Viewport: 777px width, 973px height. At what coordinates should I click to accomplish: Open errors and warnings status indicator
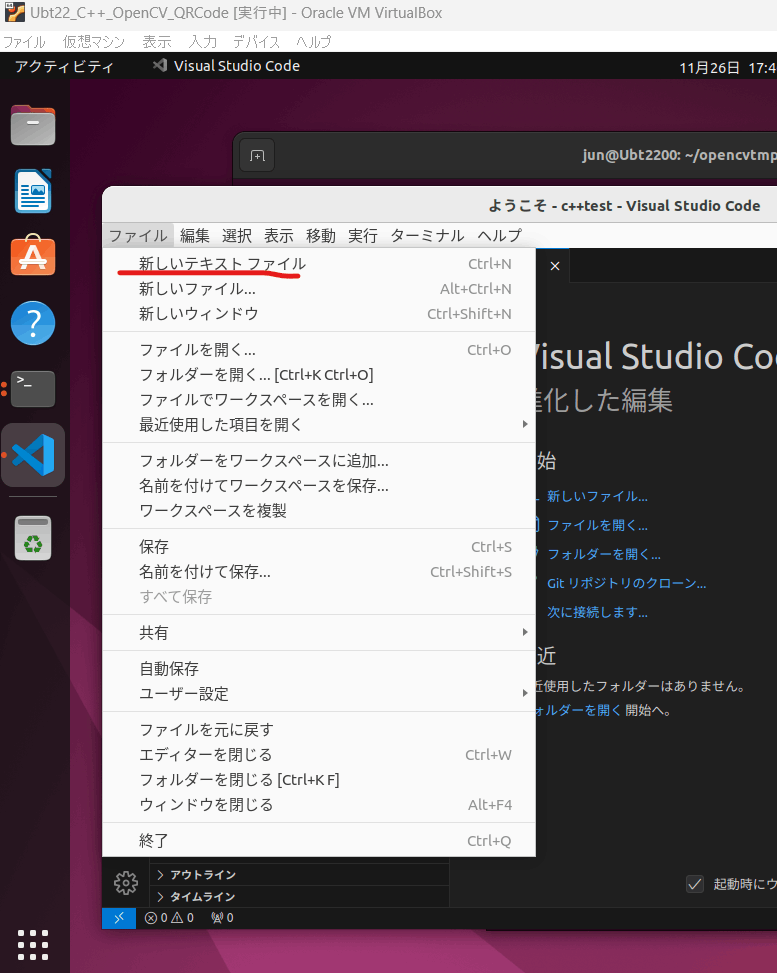[169, 918]
